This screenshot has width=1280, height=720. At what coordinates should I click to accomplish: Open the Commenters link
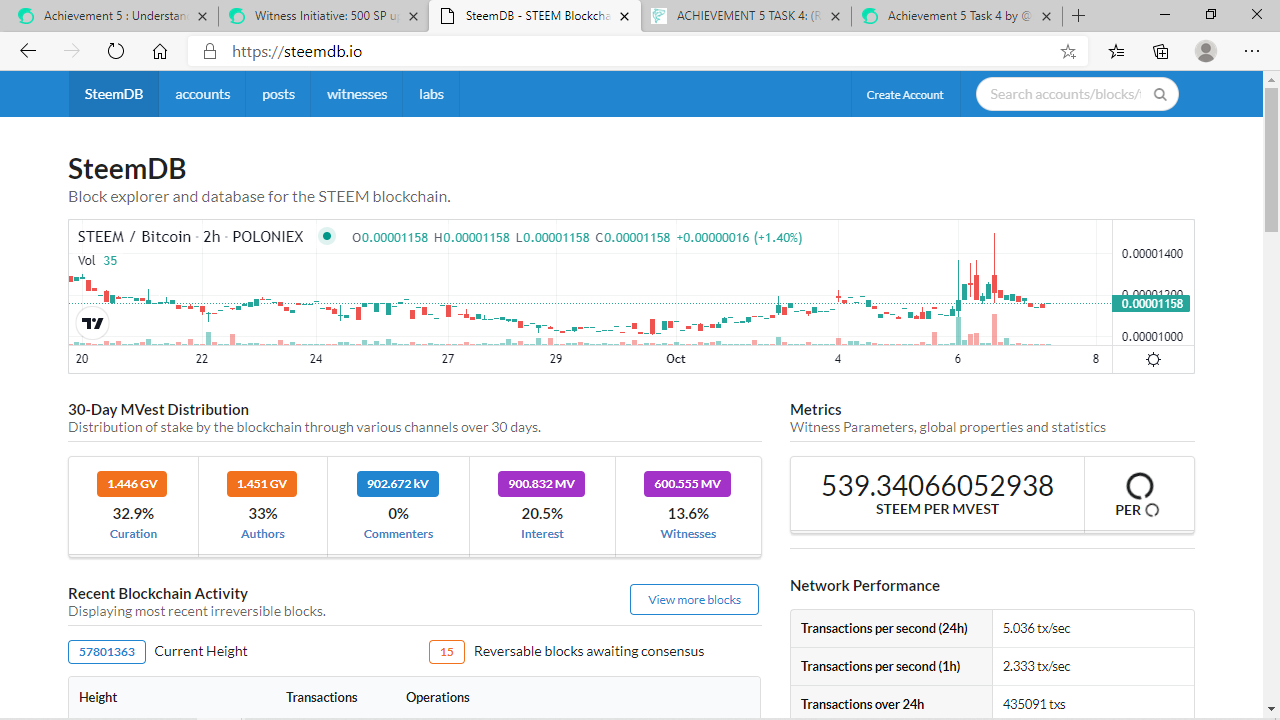[398, 534]
